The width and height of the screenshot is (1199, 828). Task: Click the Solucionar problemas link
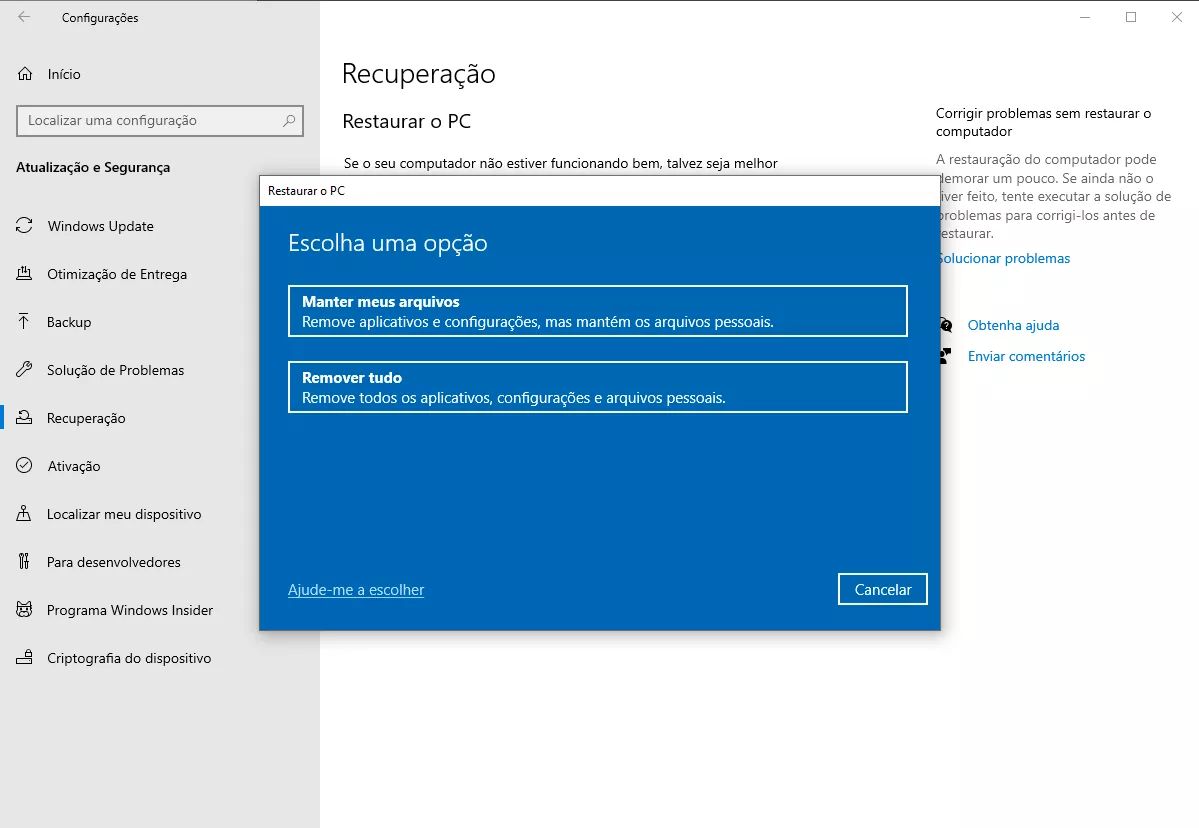pyautogui.click(x=1003, y=258)
